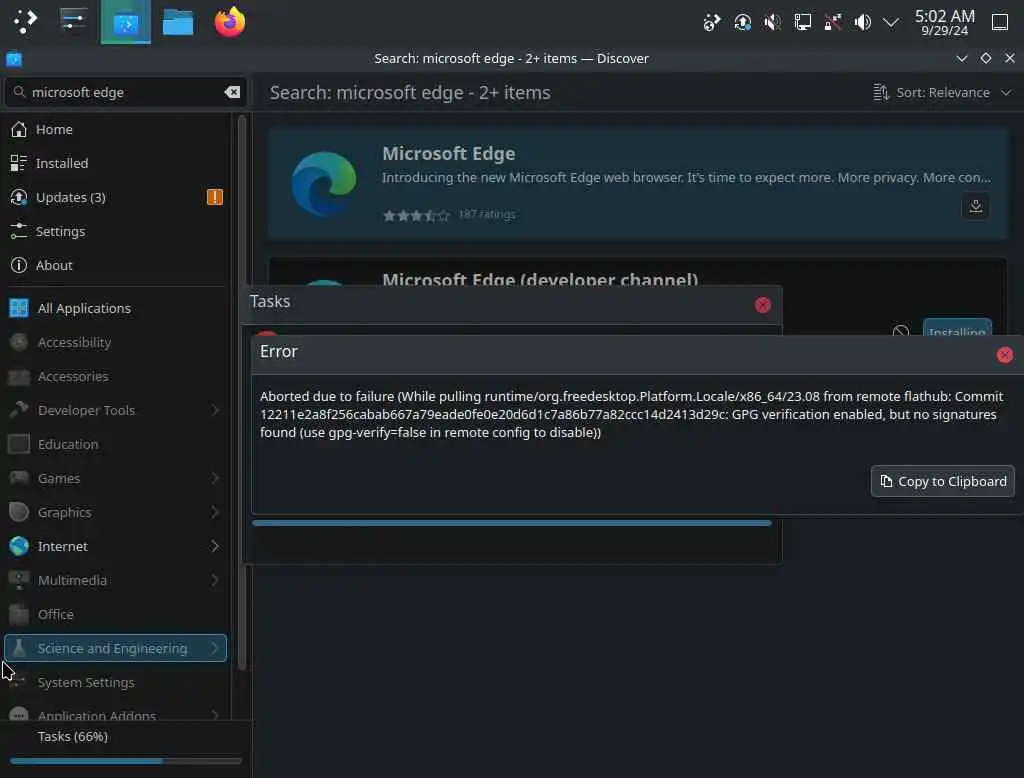The width and height of the screenshot is (1024, 778).
Task: Expand the Games subcategories arrow
Action: 215,478
